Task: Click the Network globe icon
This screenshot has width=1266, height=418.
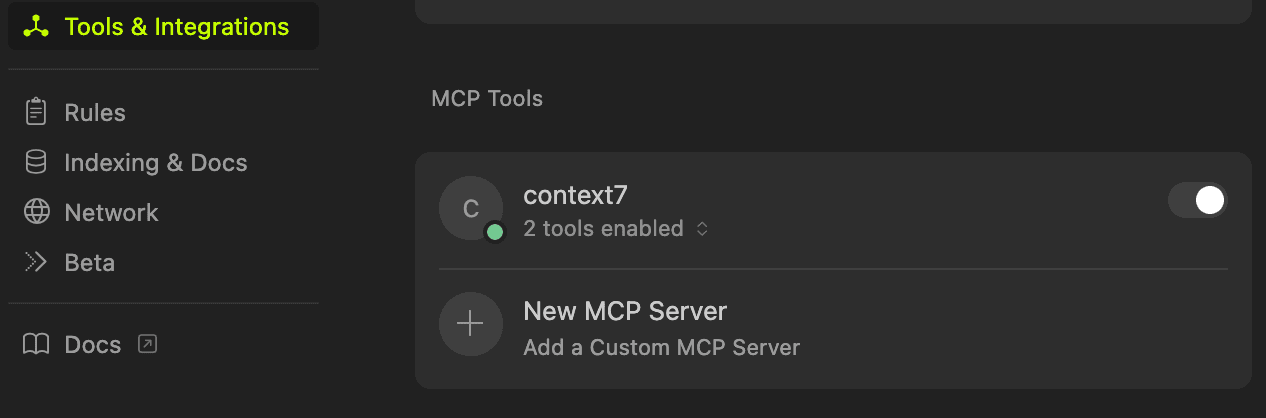Action: click(36, 212)
